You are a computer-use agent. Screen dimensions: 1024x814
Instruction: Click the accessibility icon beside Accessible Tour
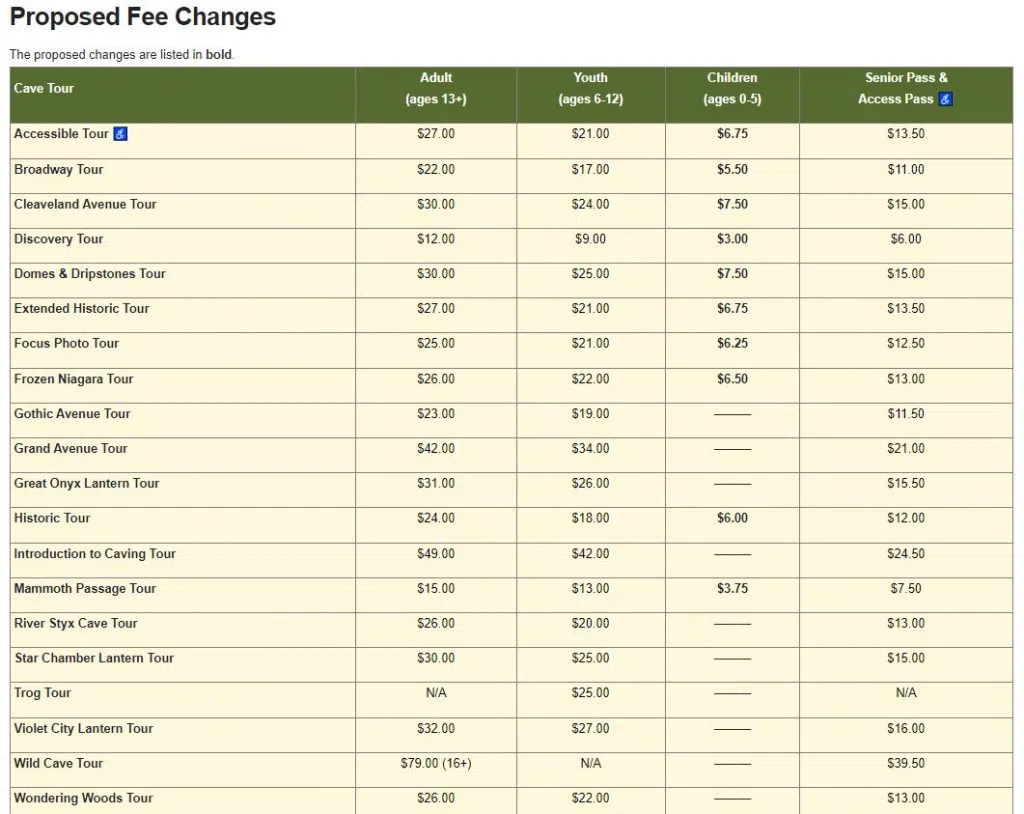(x=120, y=134)
